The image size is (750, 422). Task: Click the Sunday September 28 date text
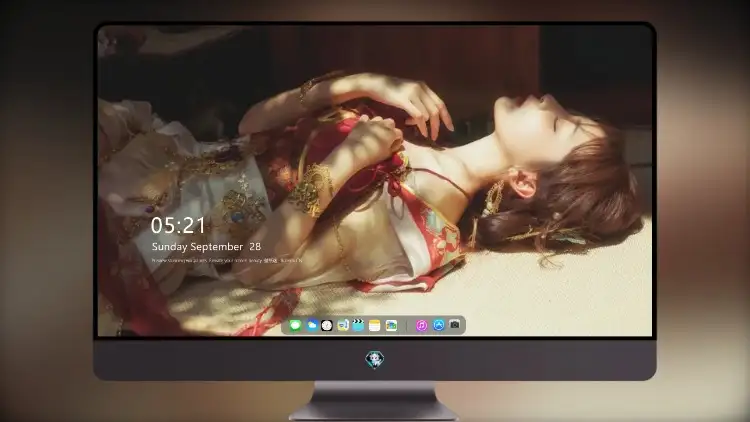(206, 247)
